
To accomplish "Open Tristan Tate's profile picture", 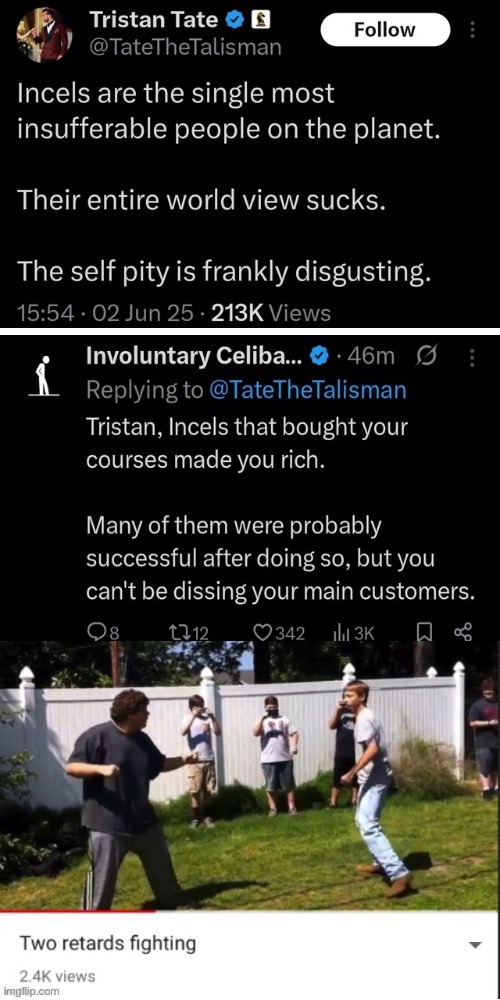I will click(x=43, y=33).
